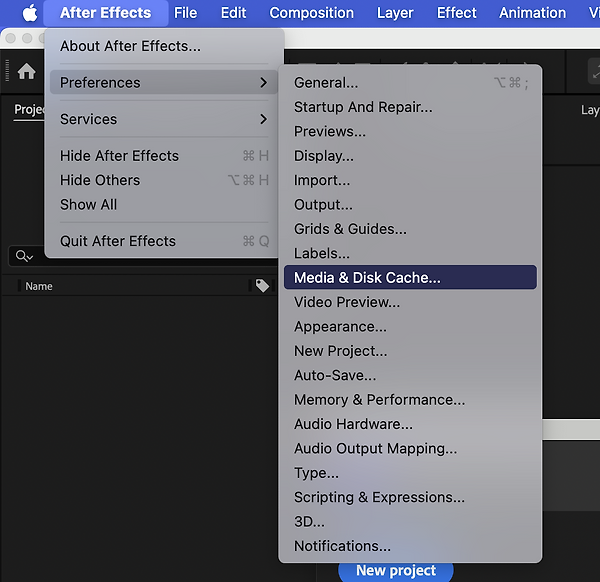This screenshot has width=600, height=582.
Task: Open the Apple menu logo
Action: [30, 13]
